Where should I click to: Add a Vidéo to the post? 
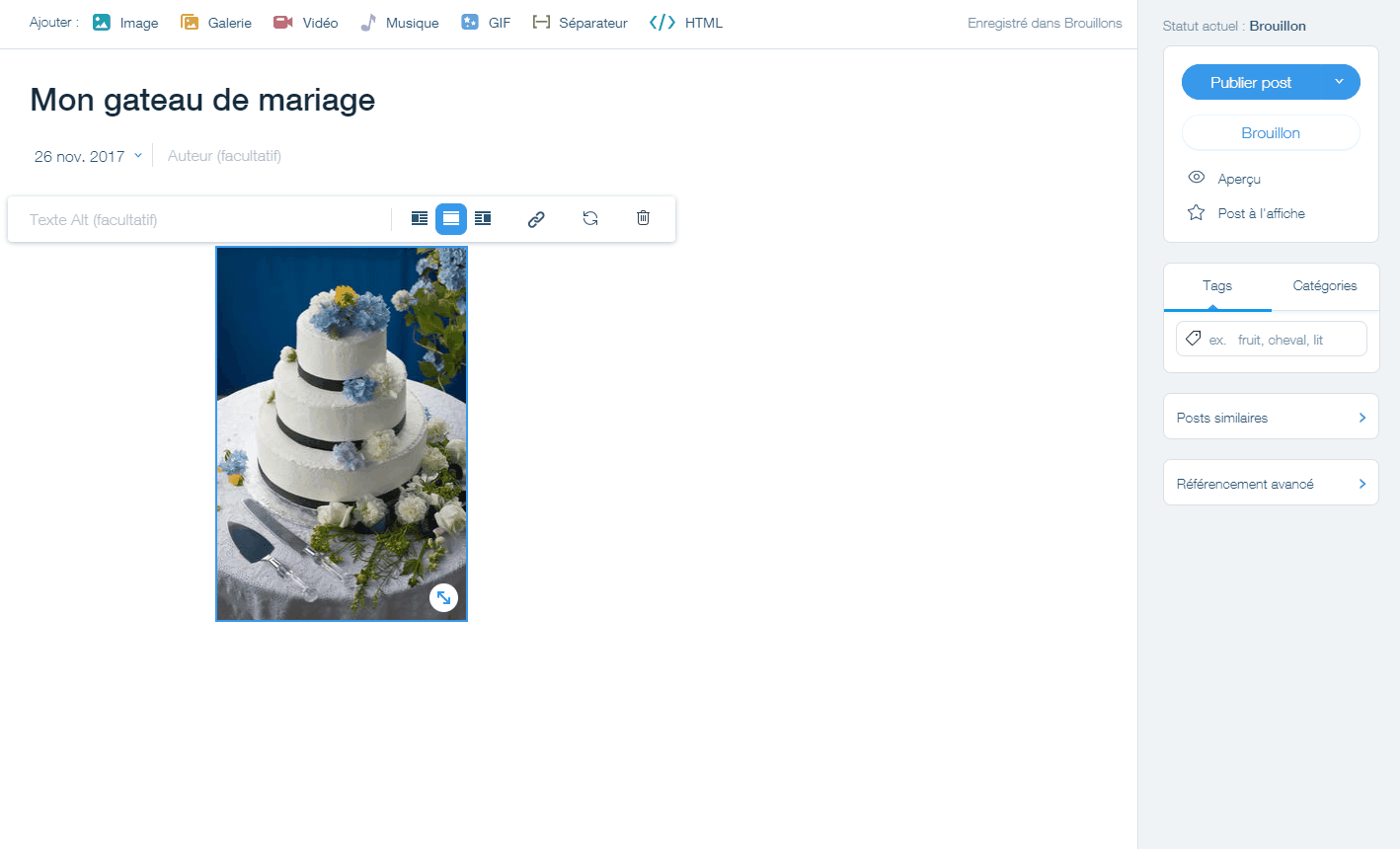click(306, 23)
